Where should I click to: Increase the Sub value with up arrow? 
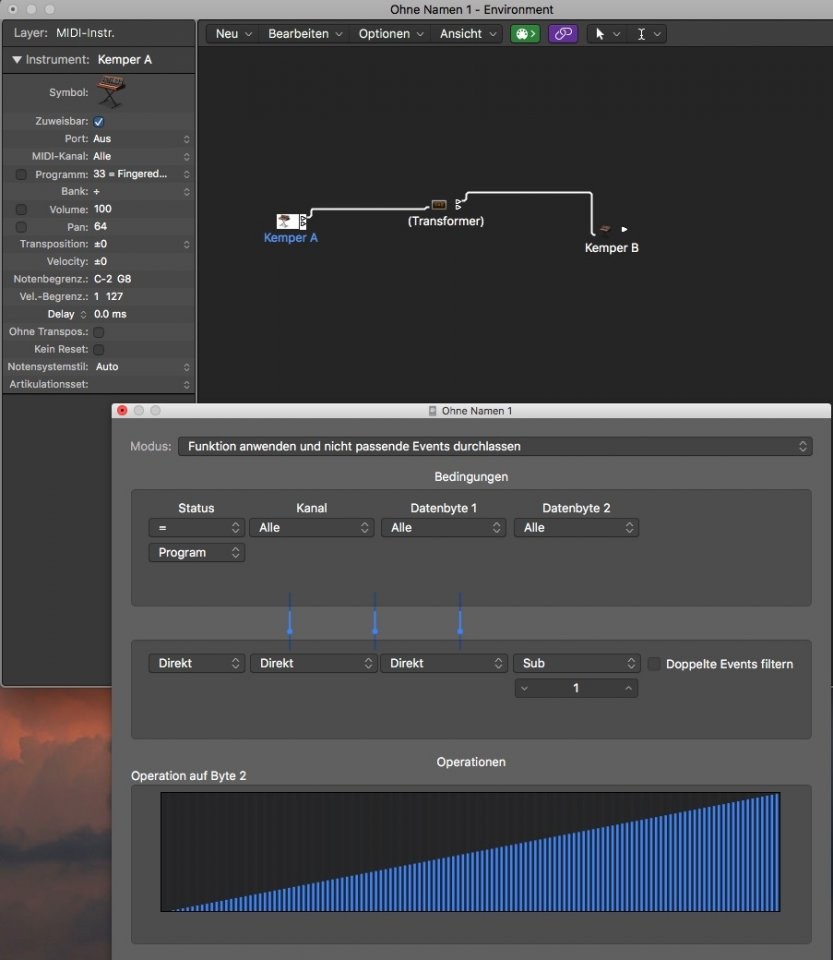click(629, 689)
